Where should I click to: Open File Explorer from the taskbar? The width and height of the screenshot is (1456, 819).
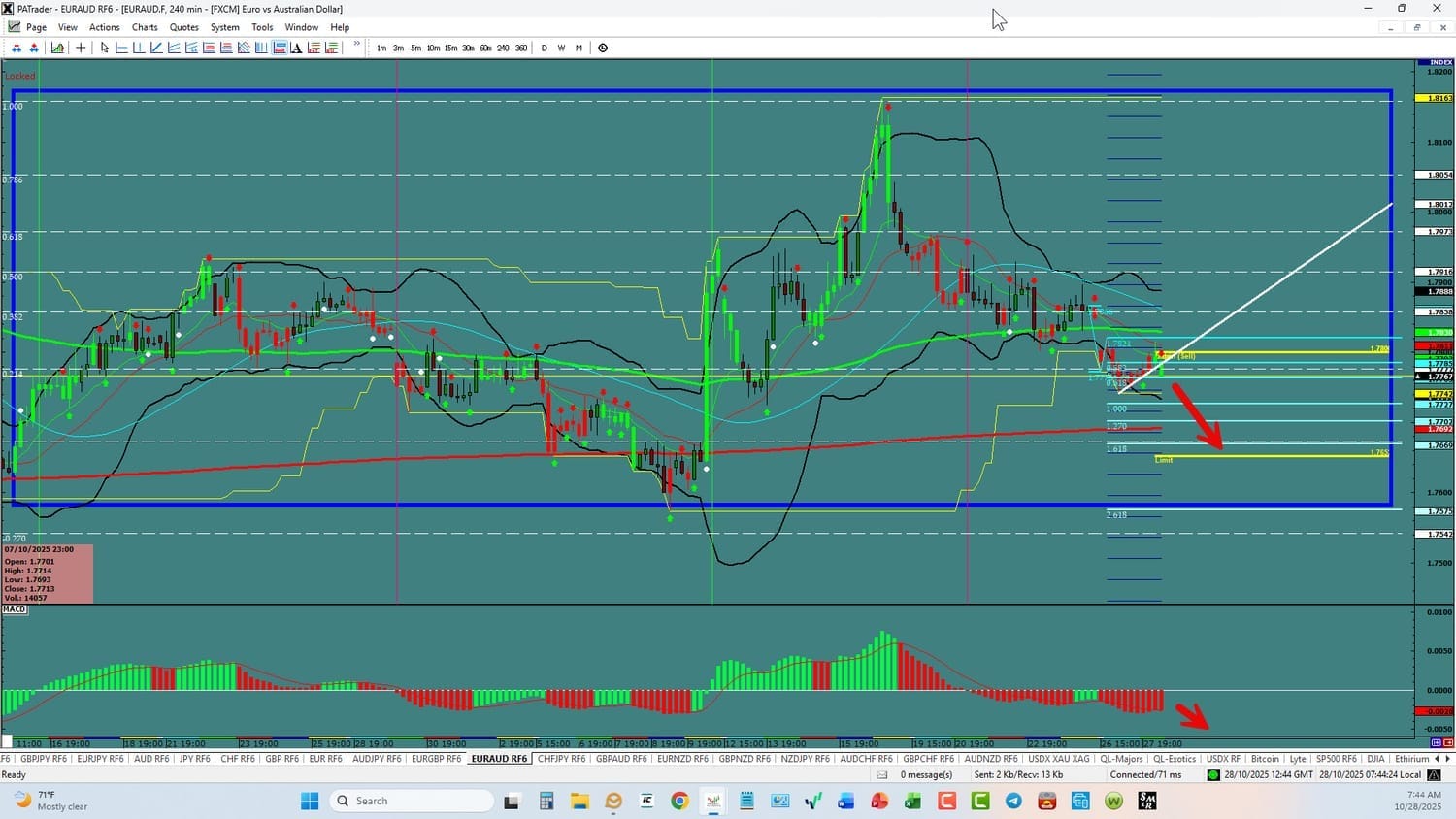579,801
